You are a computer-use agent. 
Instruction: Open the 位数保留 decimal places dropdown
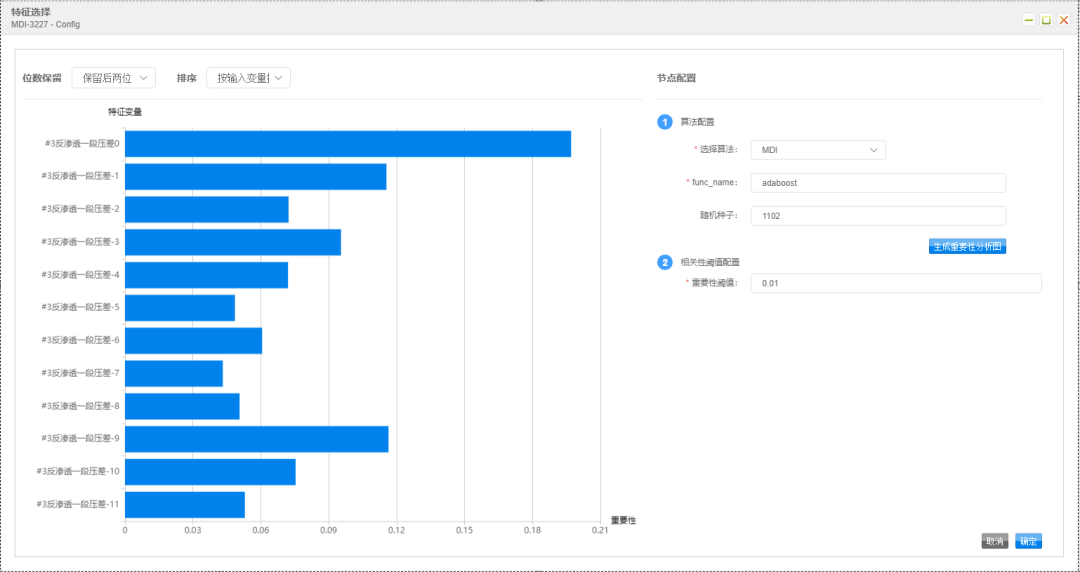coord(114,78)
